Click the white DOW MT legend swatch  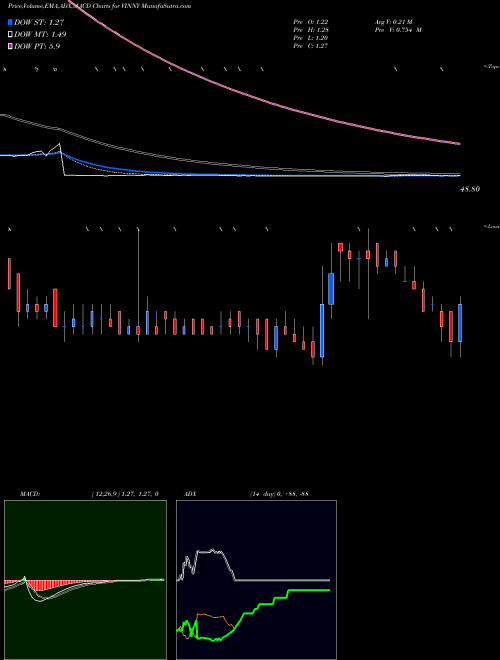10,35
